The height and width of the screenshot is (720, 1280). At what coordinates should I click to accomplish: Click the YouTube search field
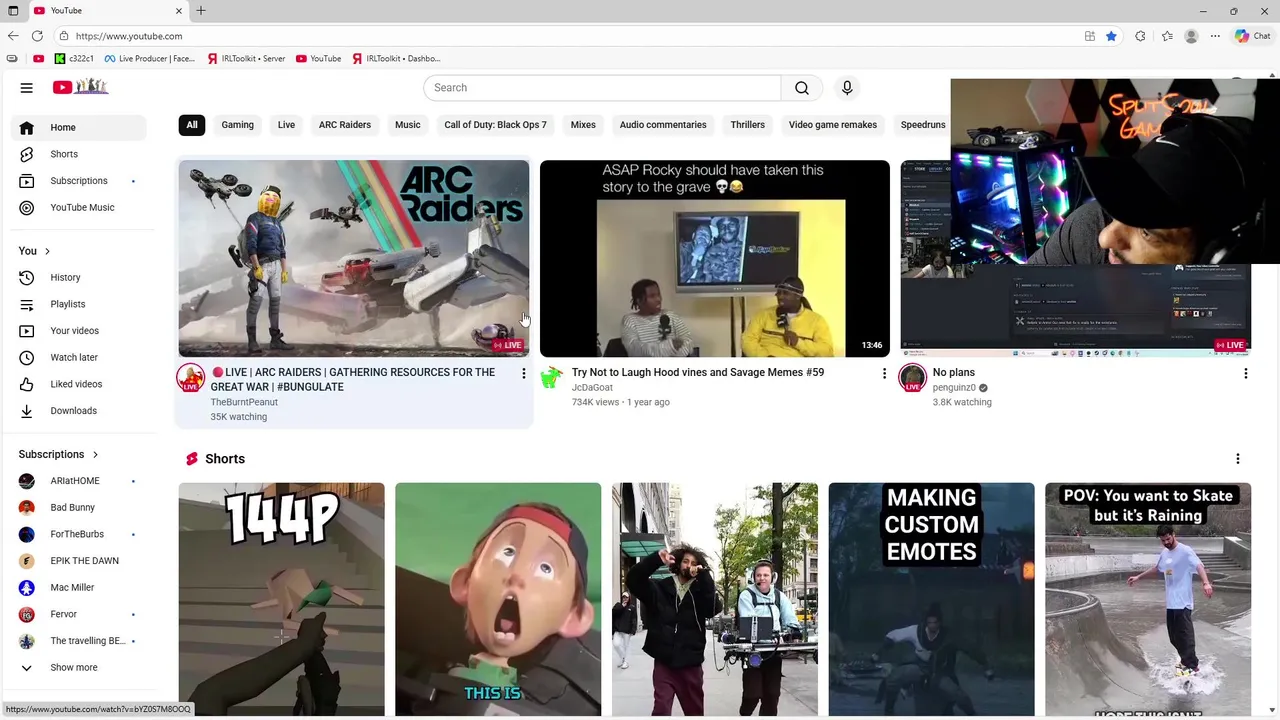(602, 88)
